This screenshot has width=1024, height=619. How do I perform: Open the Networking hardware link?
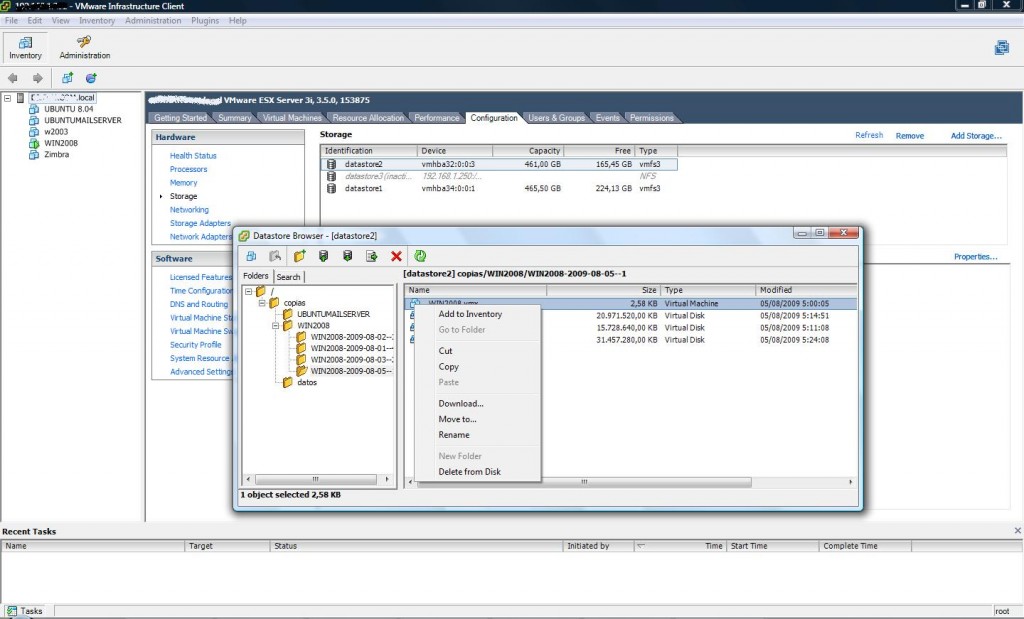(x=189, y=210)
